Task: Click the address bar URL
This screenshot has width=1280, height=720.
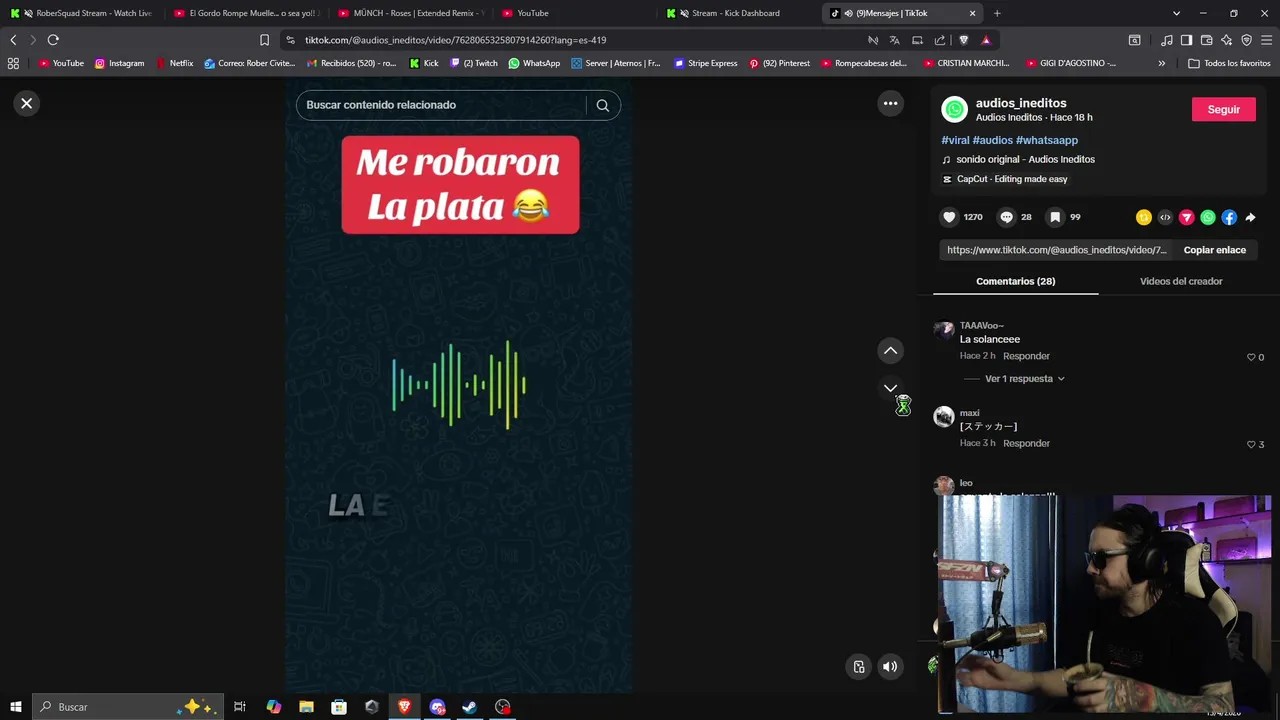Action: [x=455, y=40]
